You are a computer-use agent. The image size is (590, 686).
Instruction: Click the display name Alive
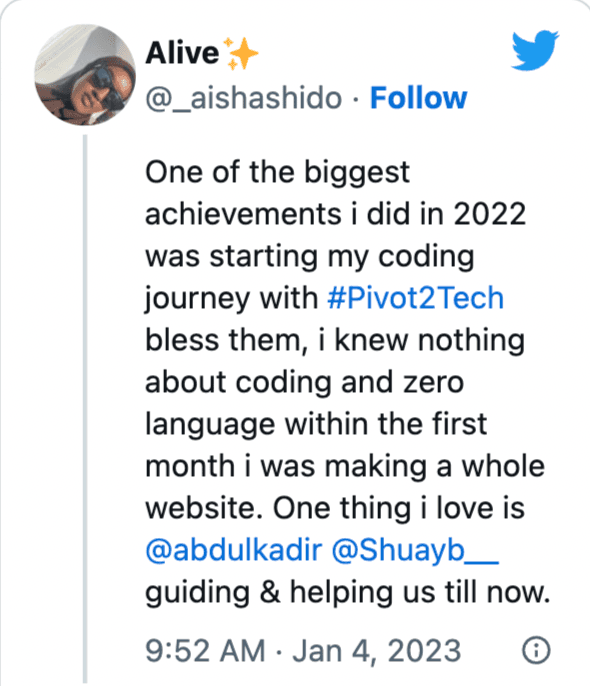click(182, 53)
